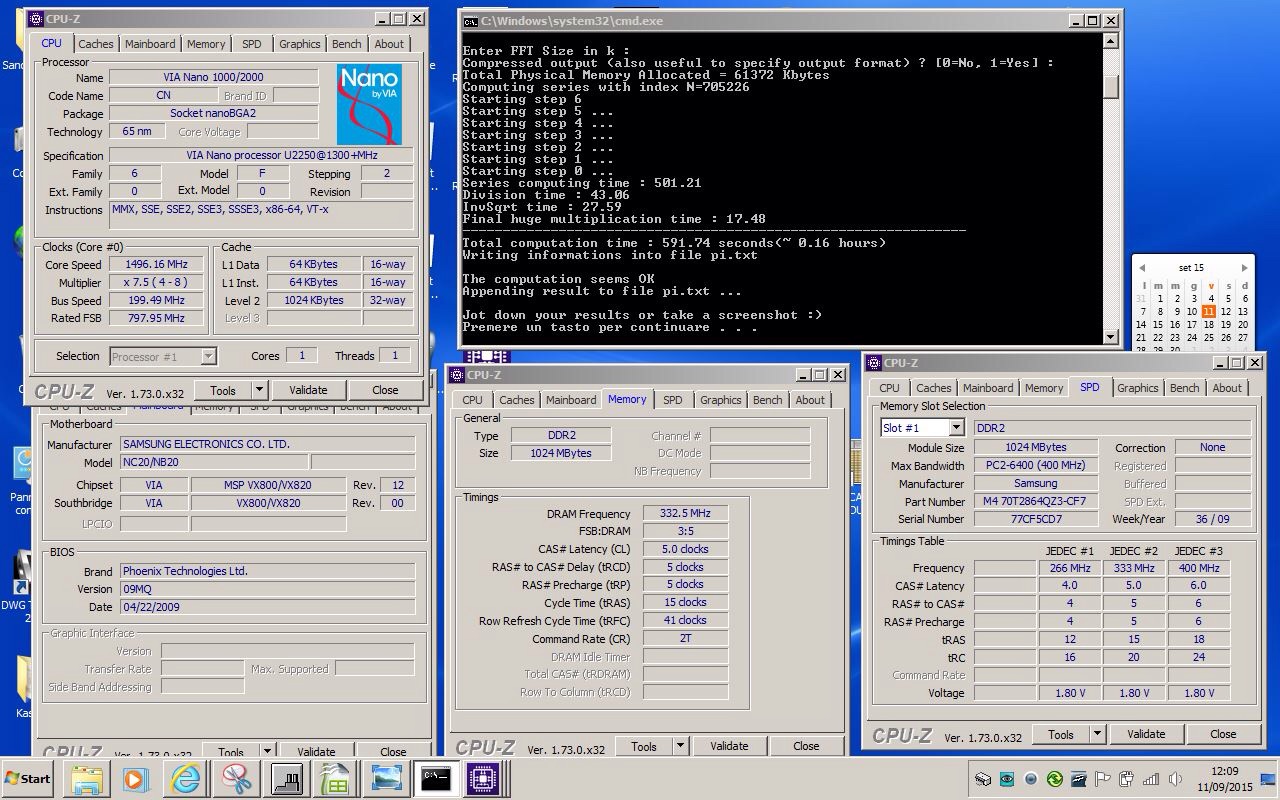Click the cmd.exe taskbar button
The width and height of the screenshot is (1280, 800).
434,779
